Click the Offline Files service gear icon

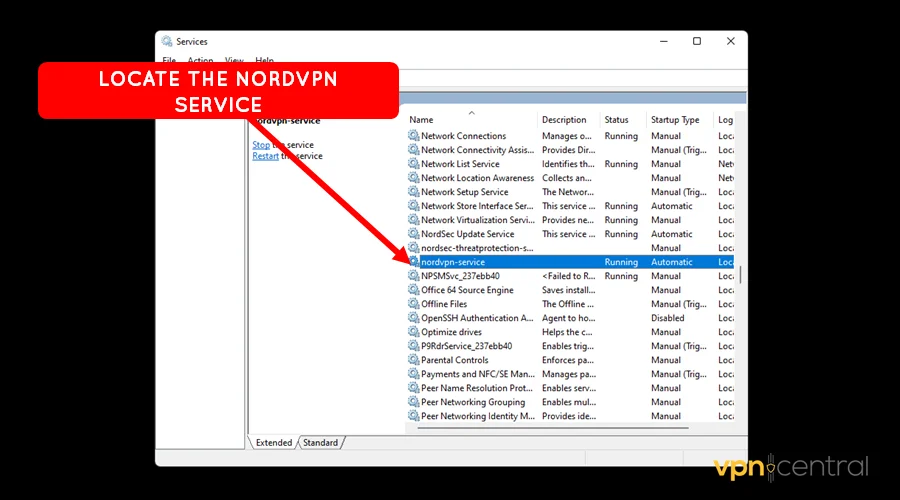[x=413, y=304]
